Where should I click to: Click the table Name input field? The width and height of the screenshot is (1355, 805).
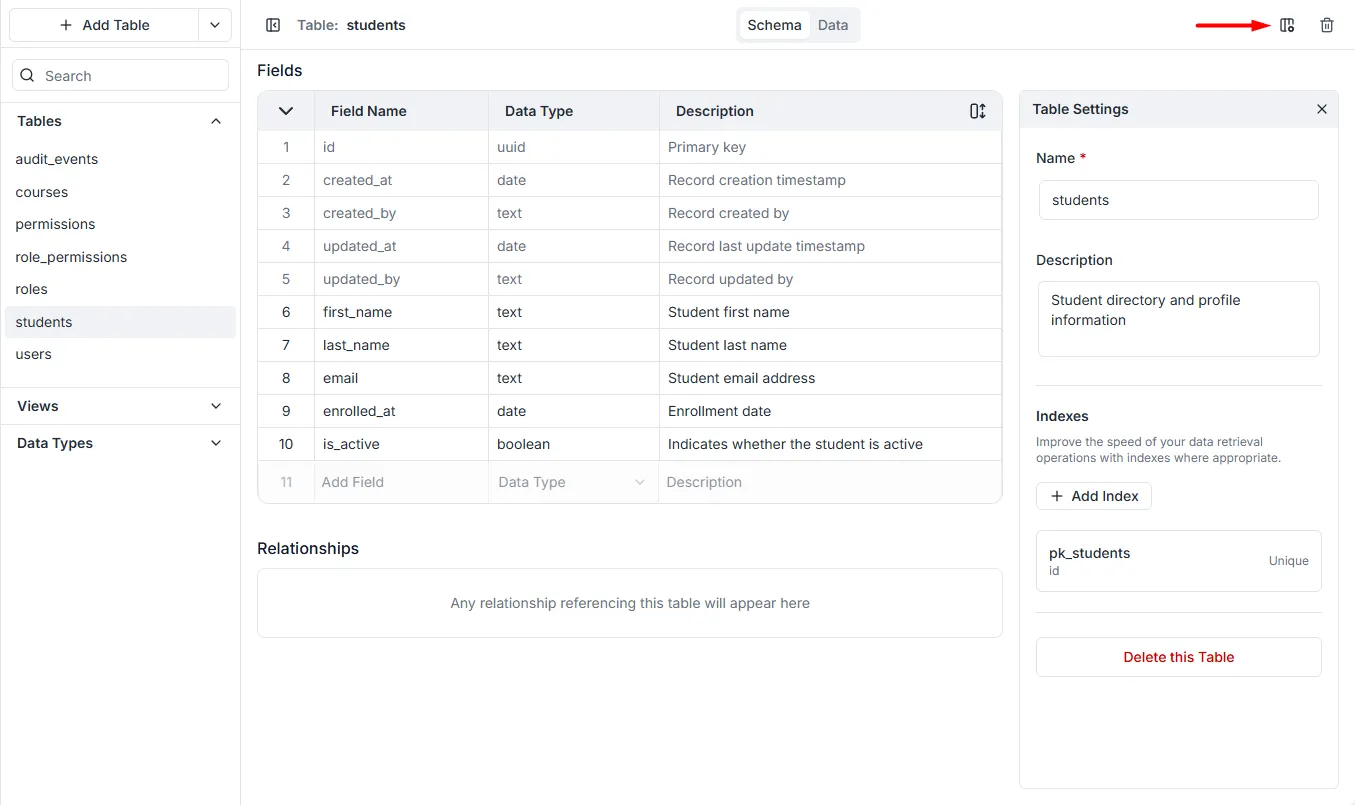click(1178, 200)
